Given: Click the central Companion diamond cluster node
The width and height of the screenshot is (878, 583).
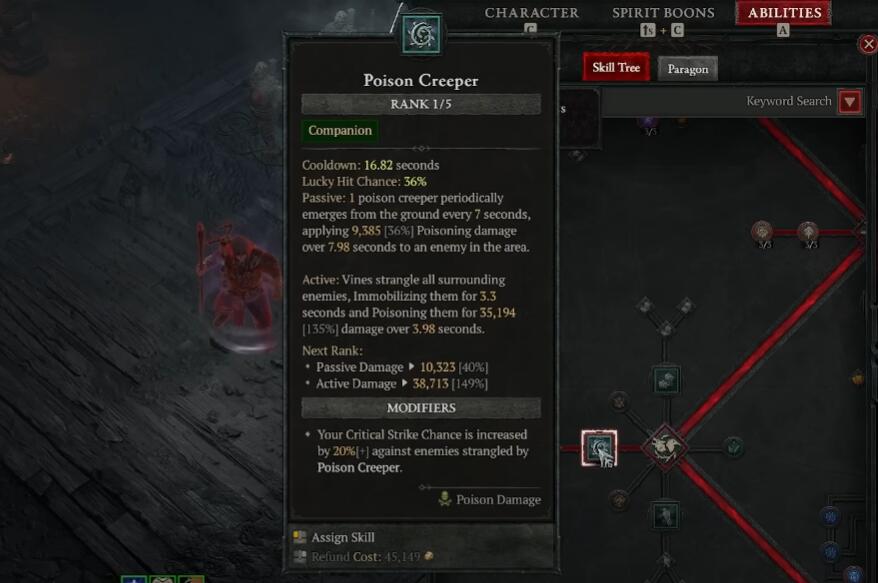Looking at the screenshot, I should point(665,448).
